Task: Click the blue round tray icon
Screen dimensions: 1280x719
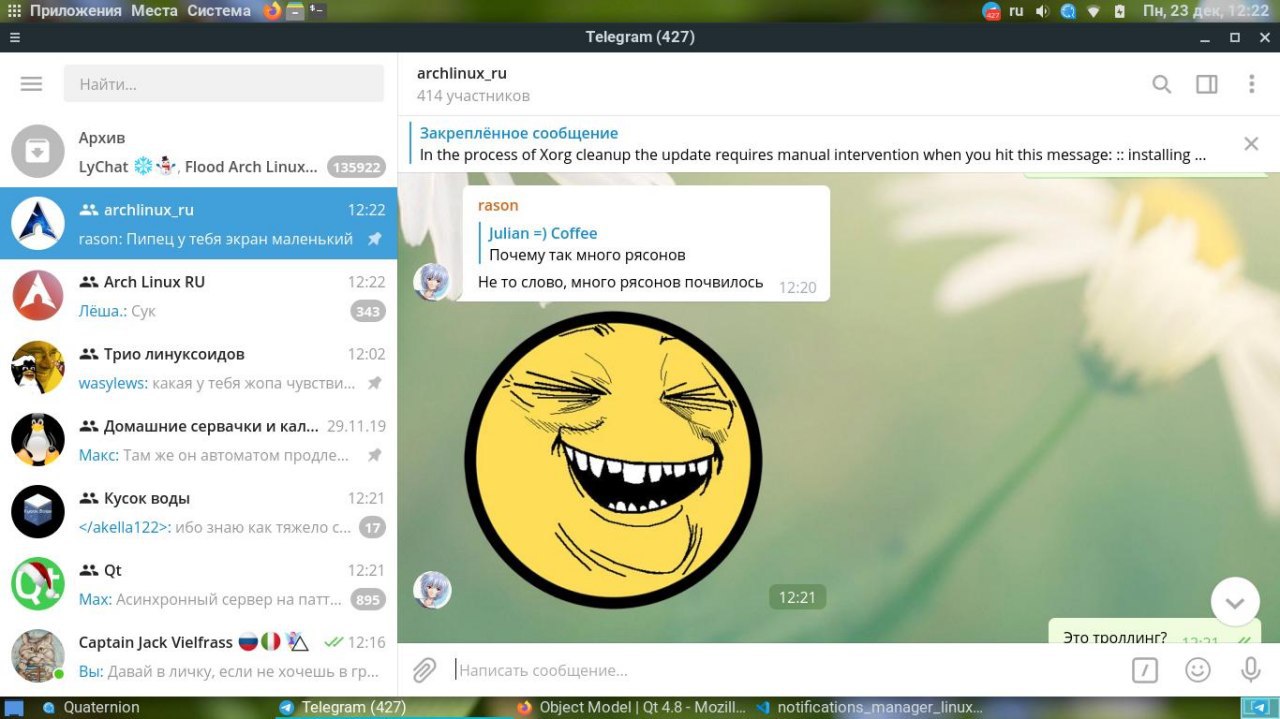Action: click(1068, 11)
